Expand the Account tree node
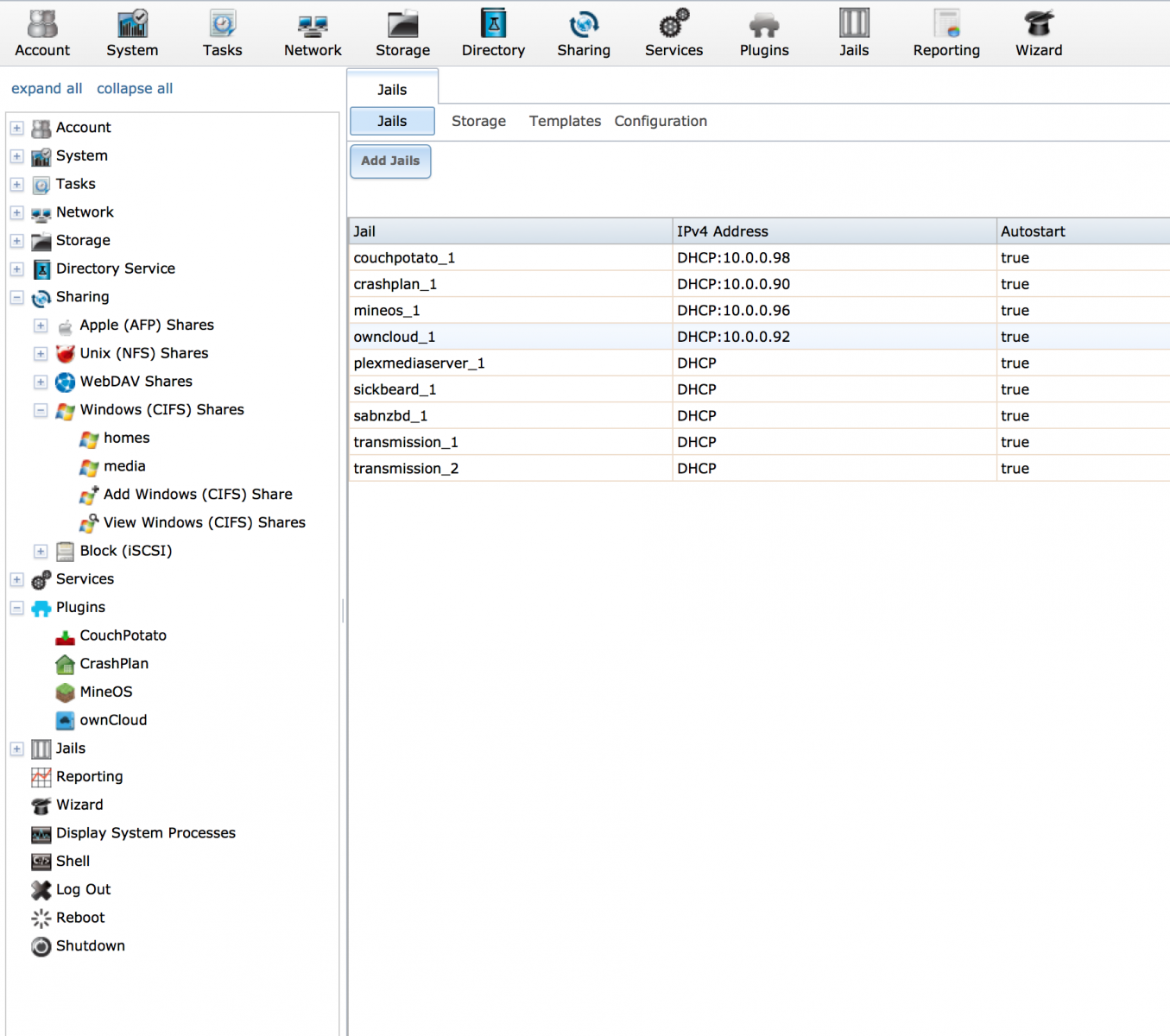 pos(16,128)
